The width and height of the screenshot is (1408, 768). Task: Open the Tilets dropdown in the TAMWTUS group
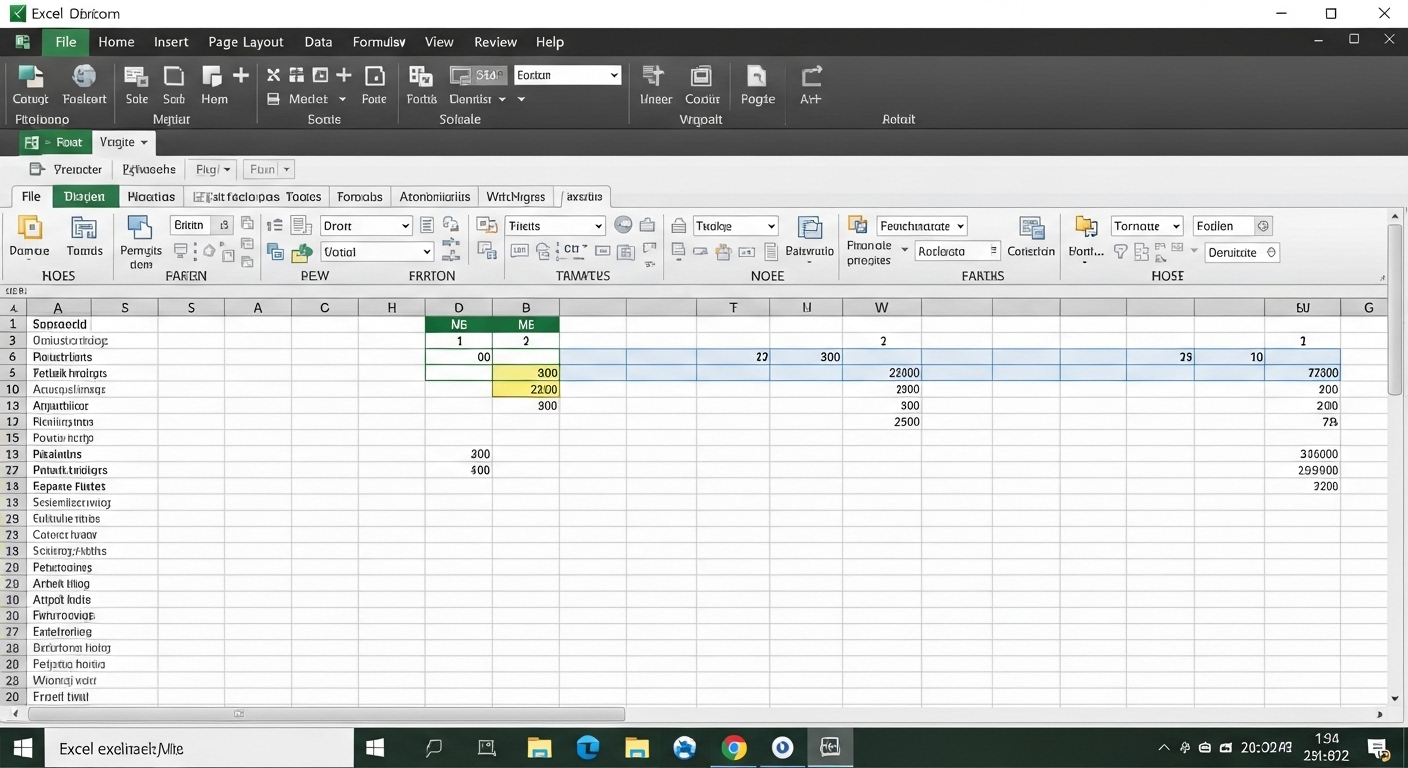point(554,225)
